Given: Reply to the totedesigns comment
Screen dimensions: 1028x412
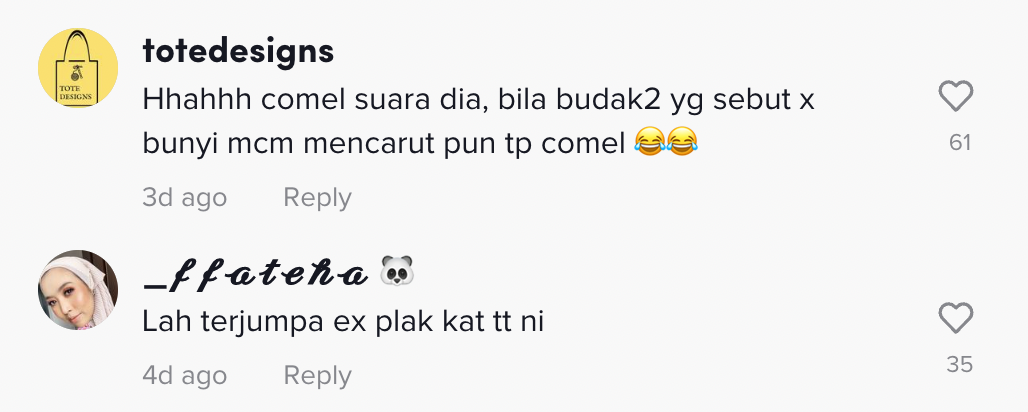Looking at the screenshot, I should (x=317, y=197).
